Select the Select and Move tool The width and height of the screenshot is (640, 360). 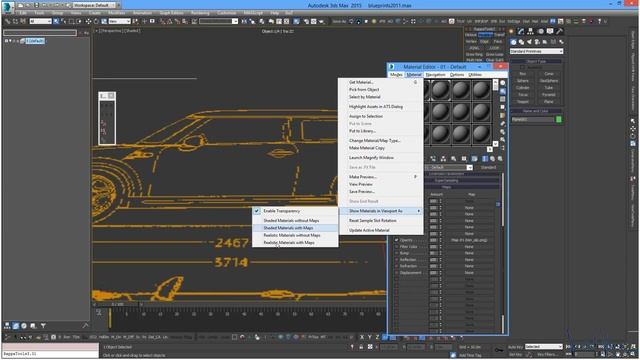tap(88, 21)
